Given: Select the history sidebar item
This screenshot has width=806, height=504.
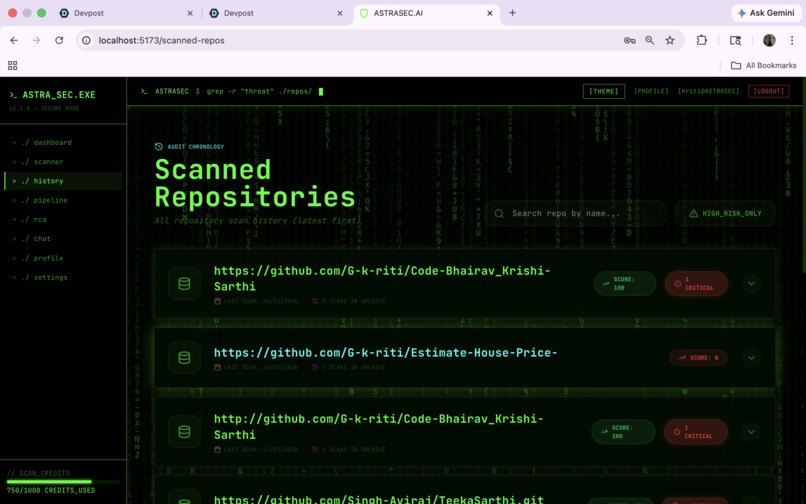Looking at the screenshot, I should [63, 181].
